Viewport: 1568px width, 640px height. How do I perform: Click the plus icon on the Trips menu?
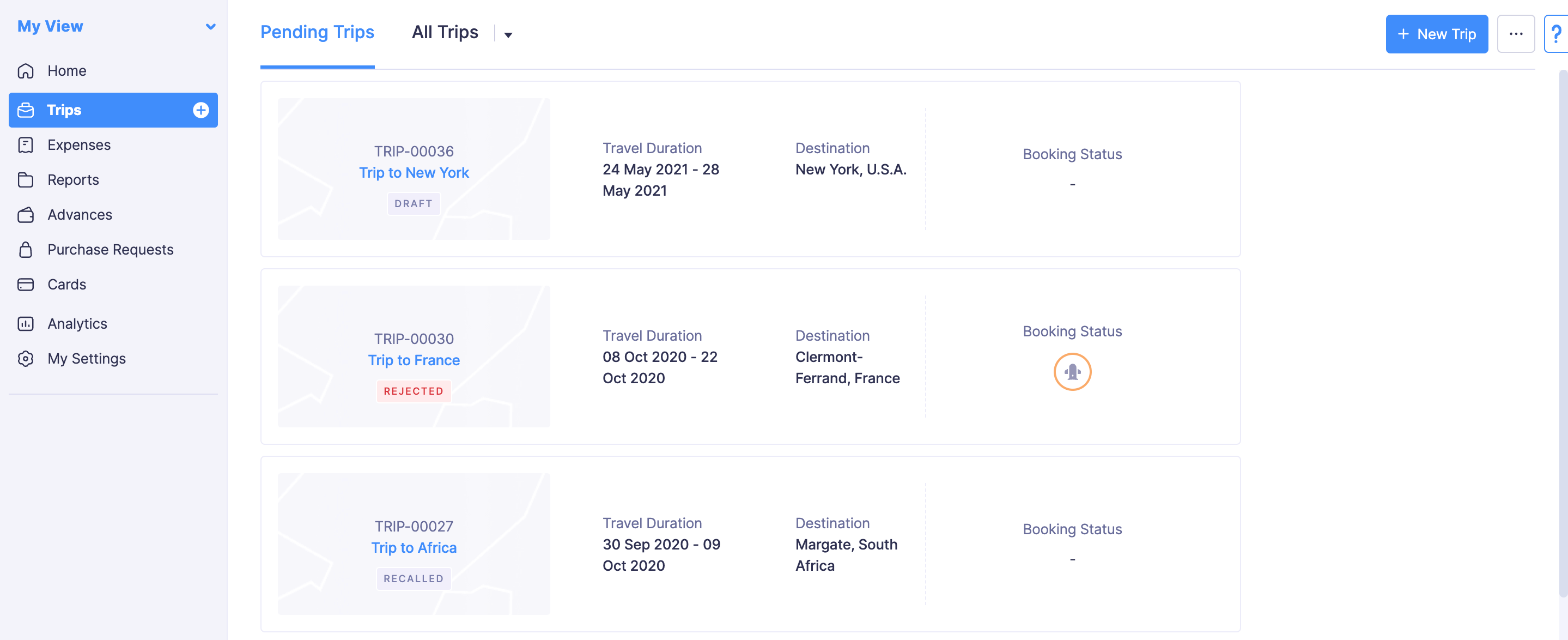[200, 110]
